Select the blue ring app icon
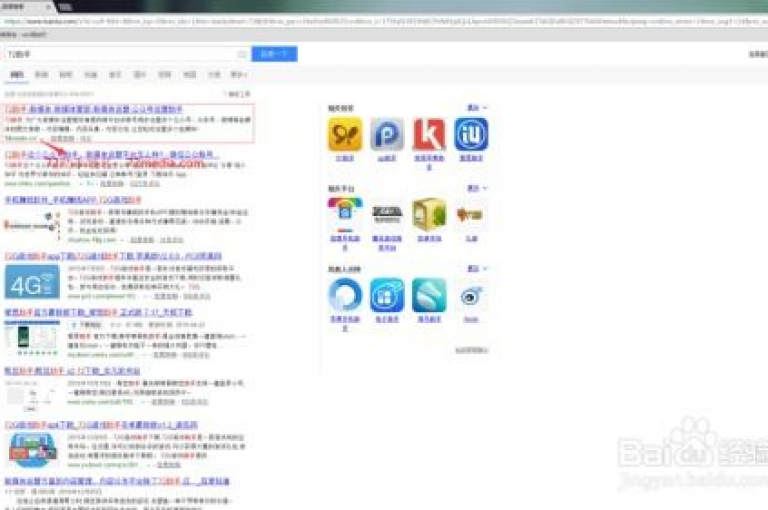This screenshot has height=510, width=768. coord(345,295)
